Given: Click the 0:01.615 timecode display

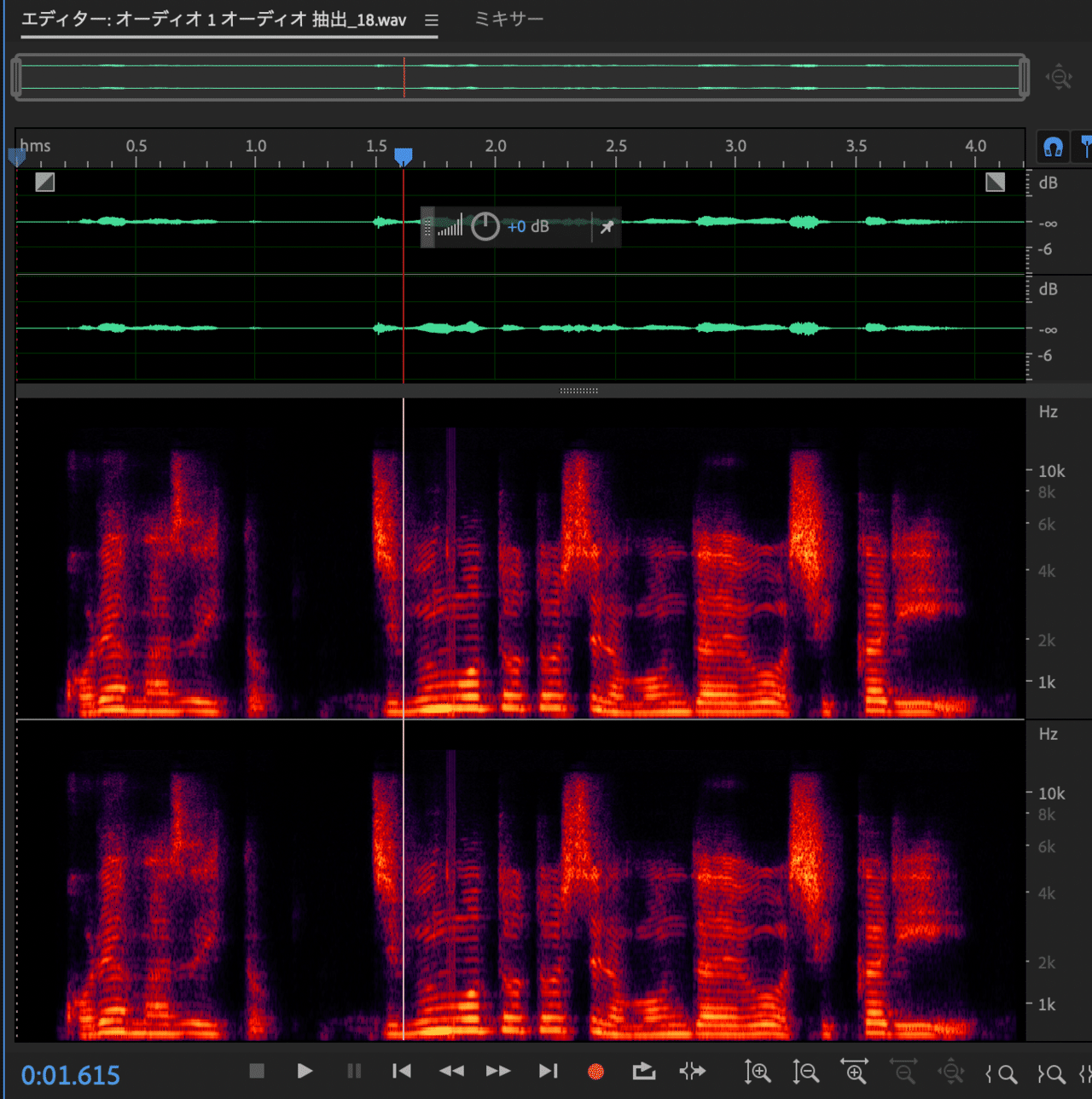Looking at the screenshot, I should pyautogui.click(x=71, y=1075).
